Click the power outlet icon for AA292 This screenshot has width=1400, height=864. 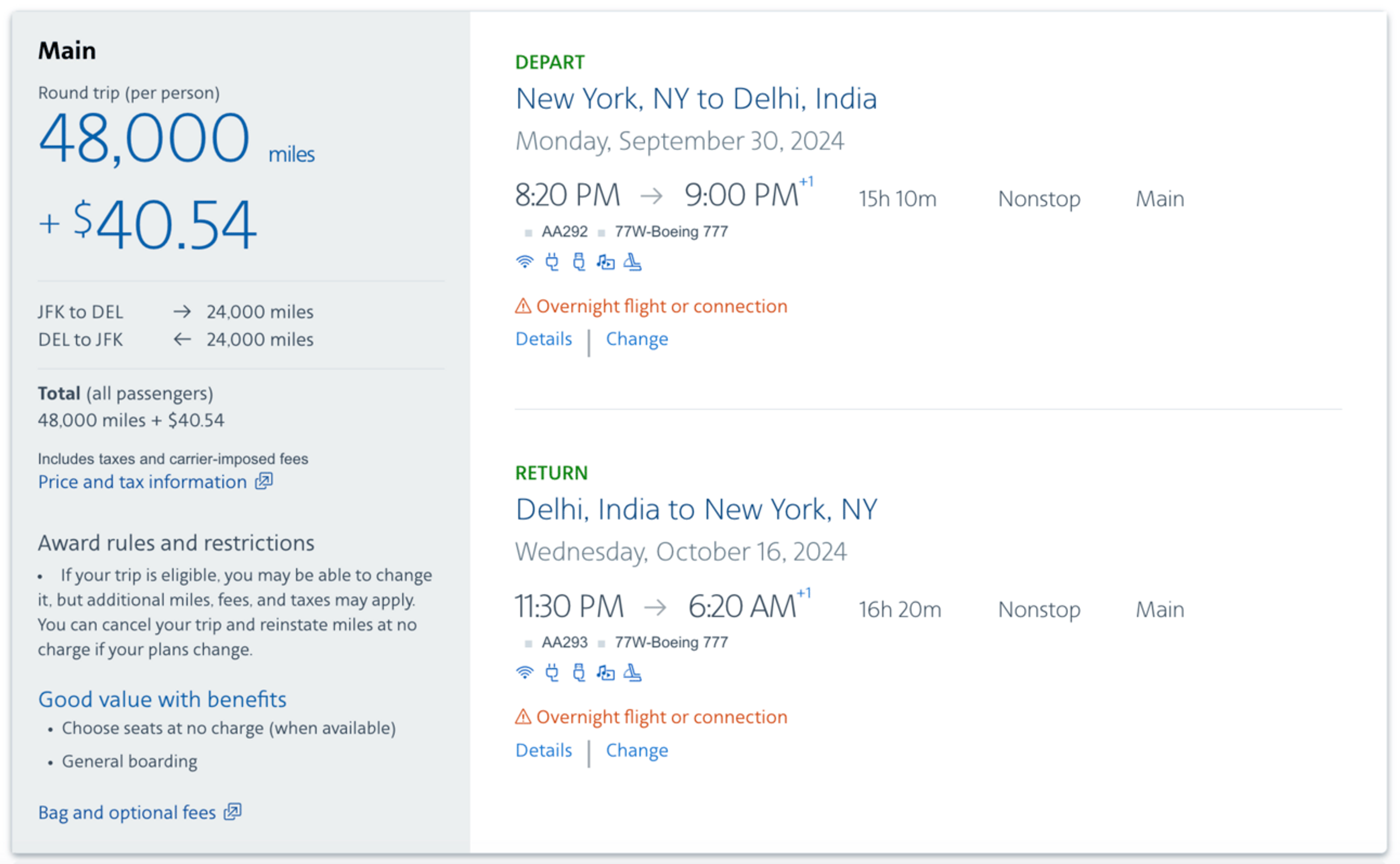[552, 262]
